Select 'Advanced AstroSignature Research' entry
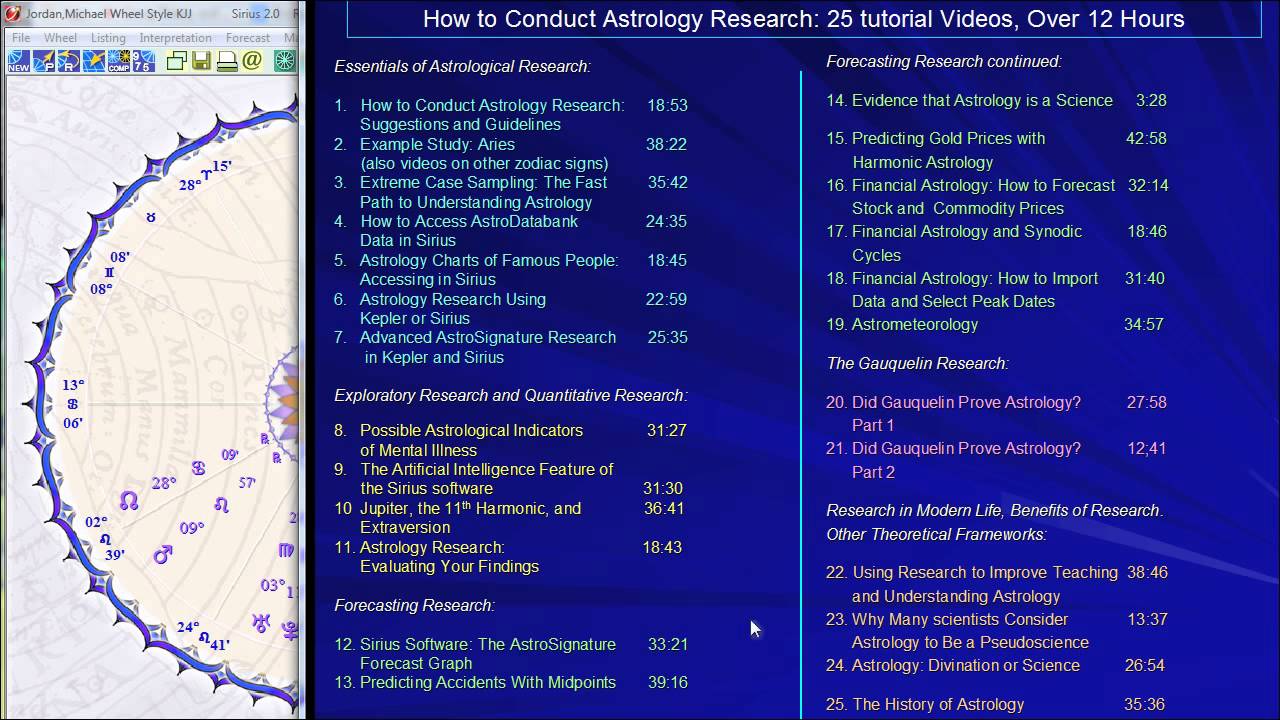Viewport: 1280px width, 720px height. click(x=488, y=347)
